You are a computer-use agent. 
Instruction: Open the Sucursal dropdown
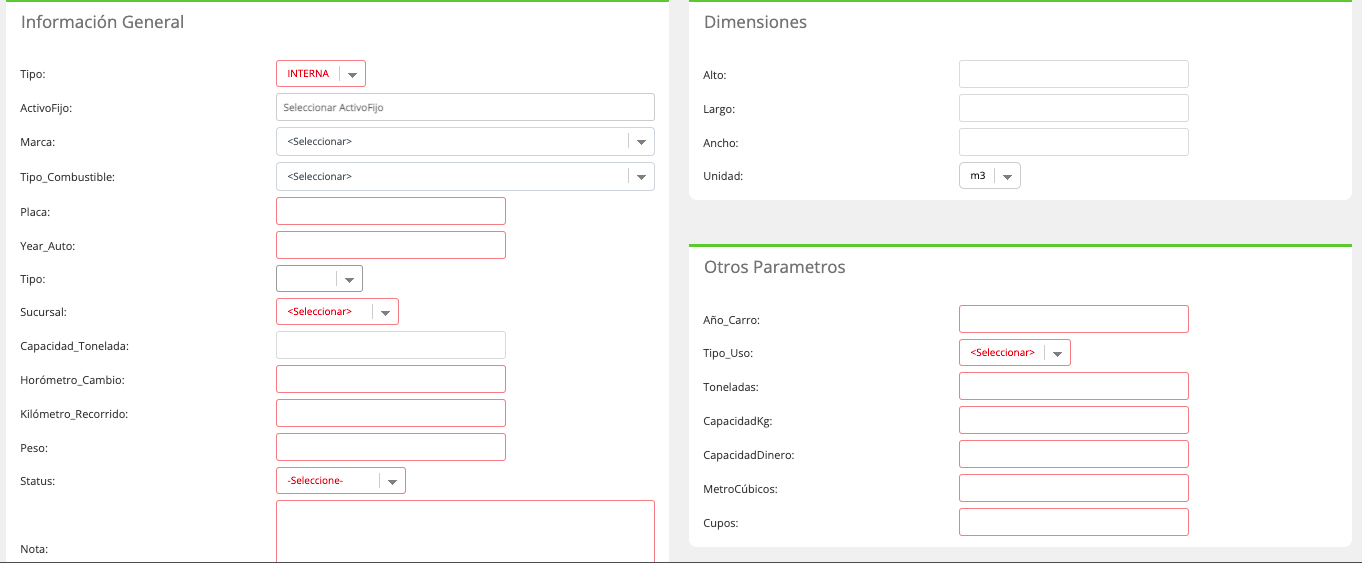point(337,311)
